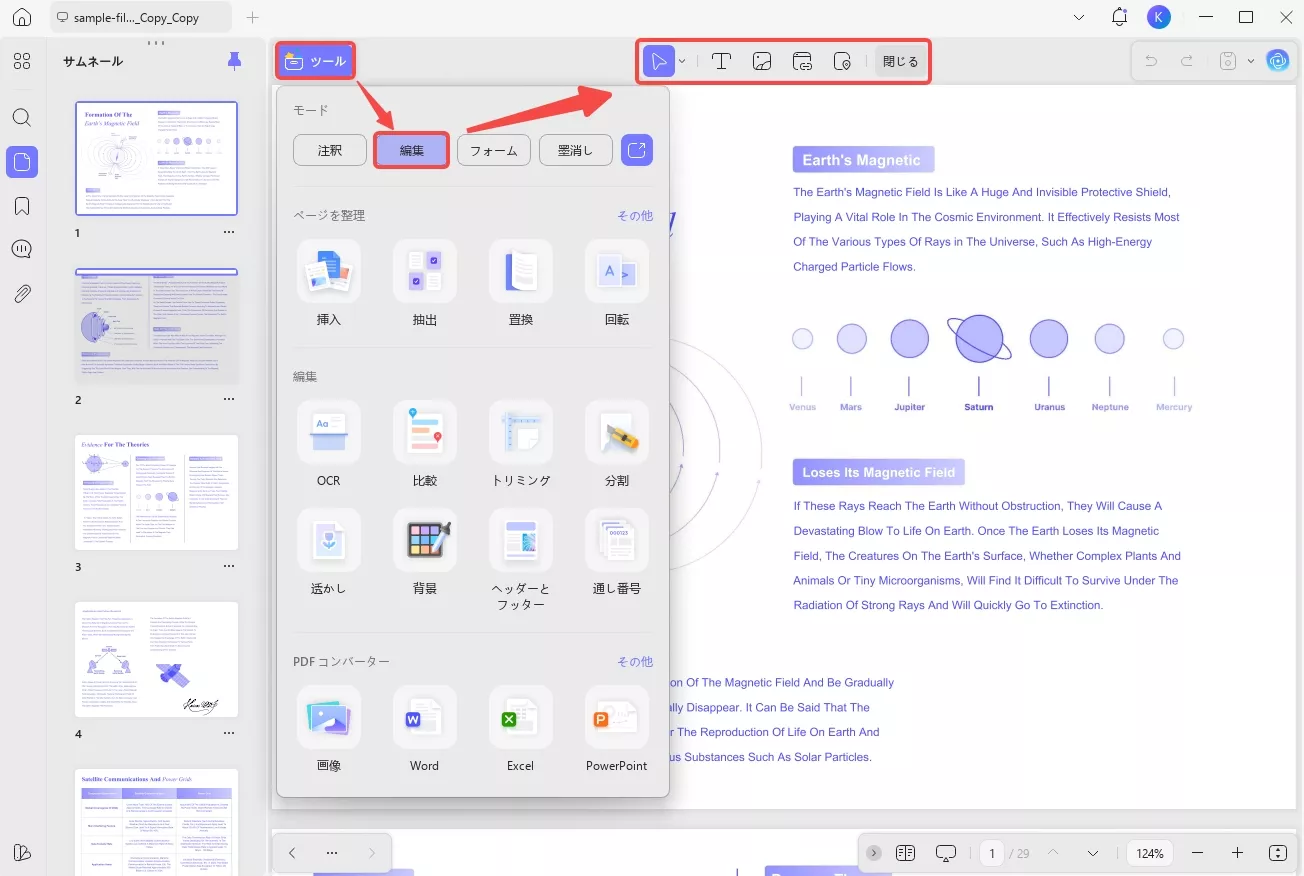Toggle the sidebar collapse icon at bottom-left
The width and height of the screenshot is (1304, 876).
(x=22, y=853)
